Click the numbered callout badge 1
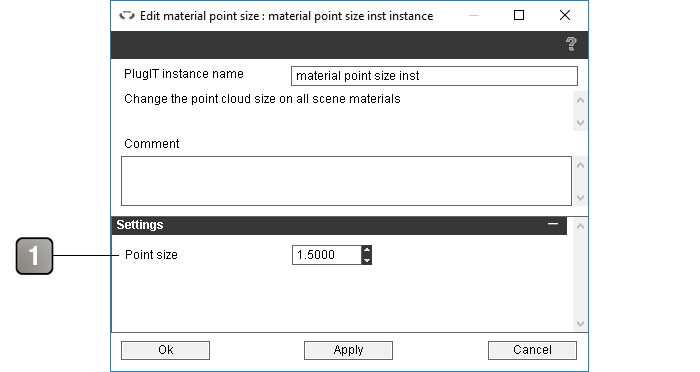Viewport: 700px width, 372px height. pyautogui.click(x=34, y=256)
